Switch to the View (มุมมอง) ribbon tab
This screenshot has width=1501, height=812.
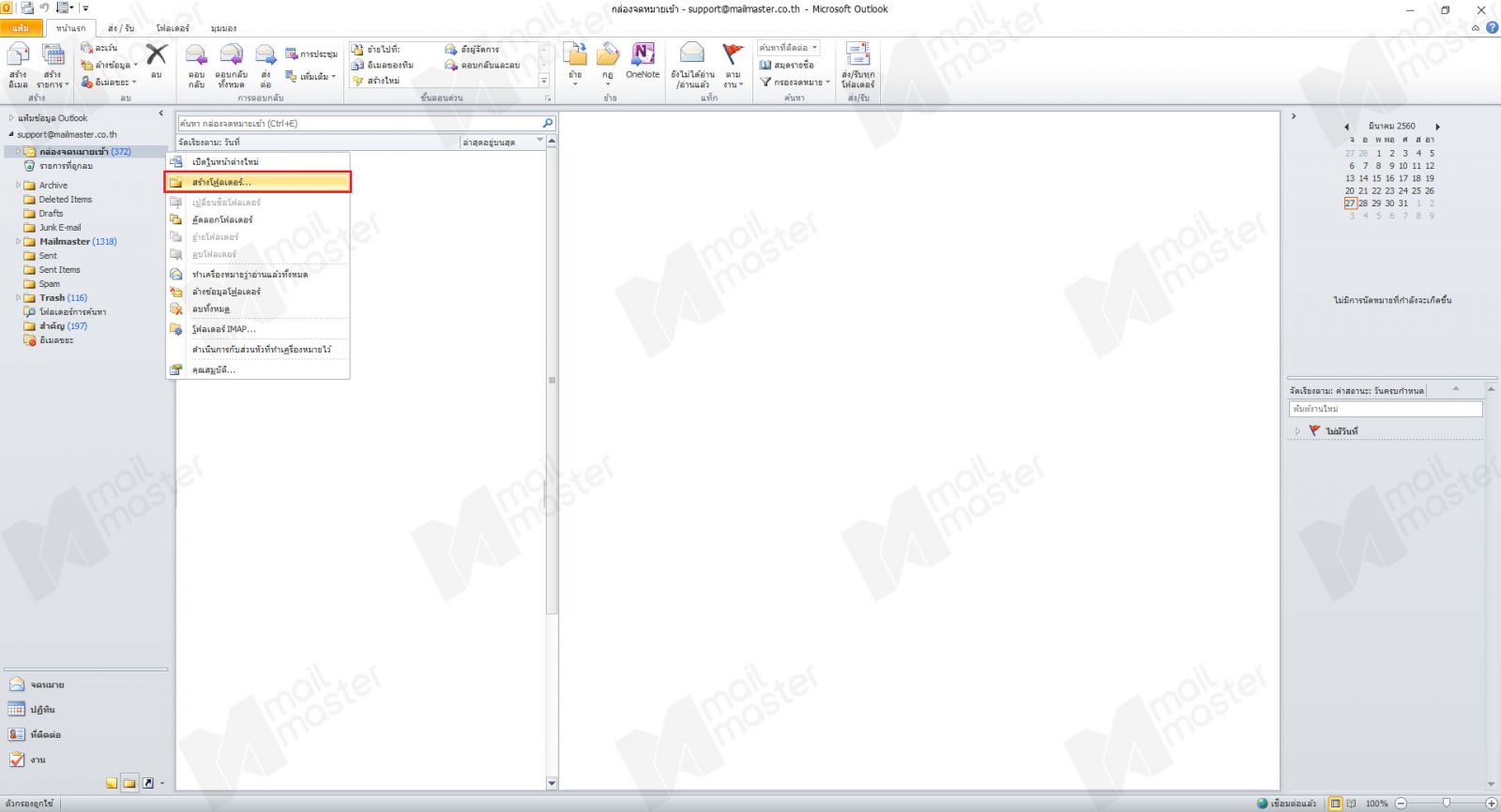pyautogui.click(x=223, y=28)
